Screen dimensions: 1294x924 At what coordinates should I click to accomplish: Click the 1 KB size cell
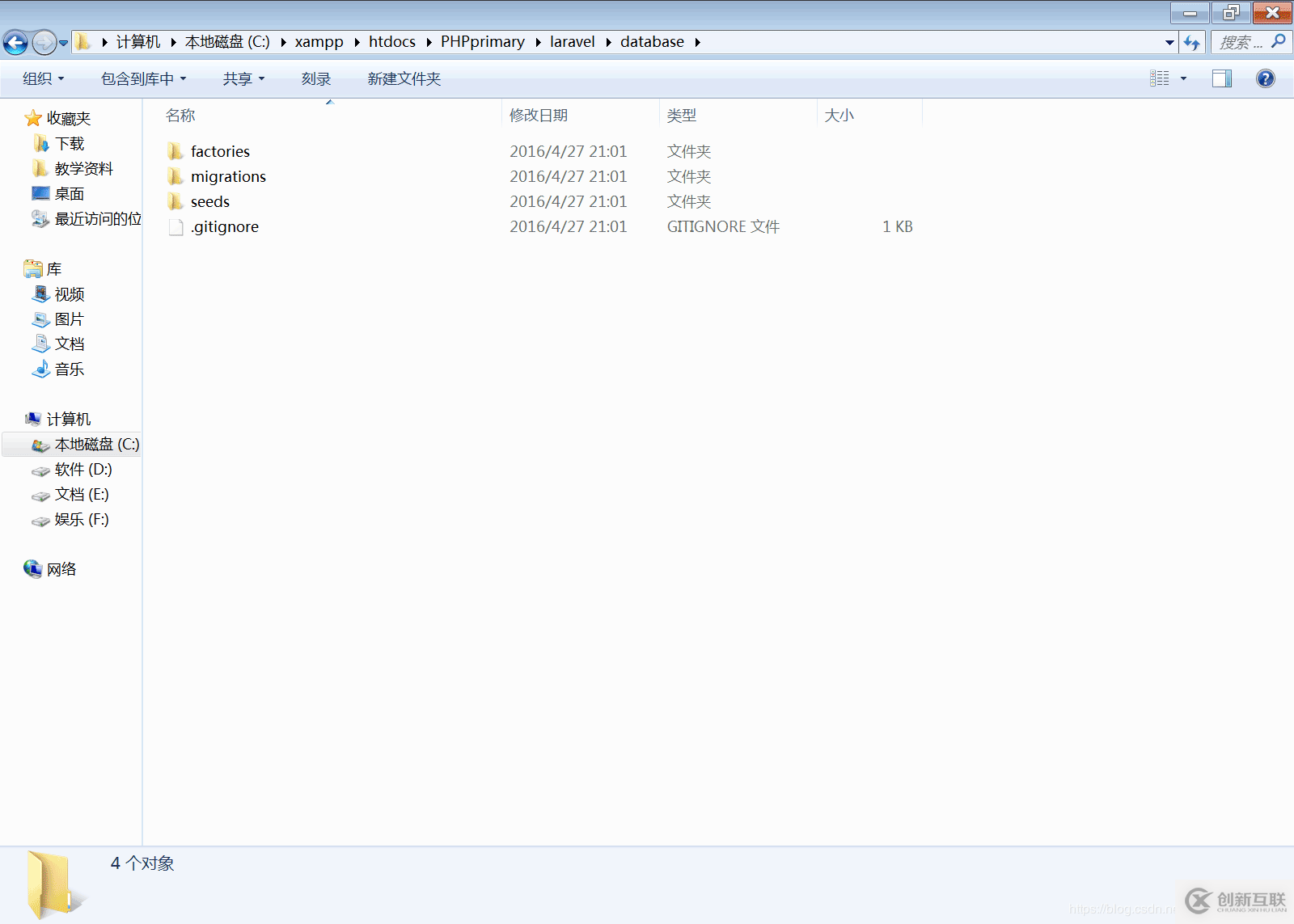pyautogui.click(x=898, y=227)
